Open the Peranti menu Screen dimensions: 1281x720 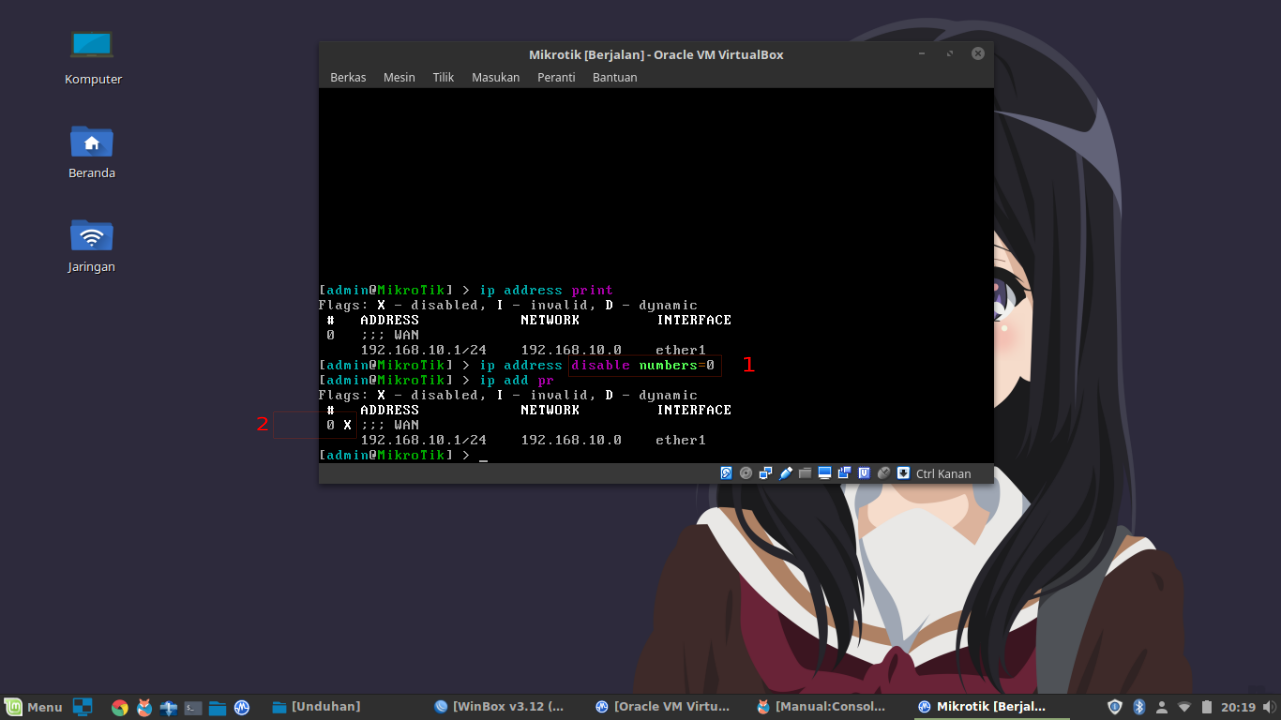point(556,77)
